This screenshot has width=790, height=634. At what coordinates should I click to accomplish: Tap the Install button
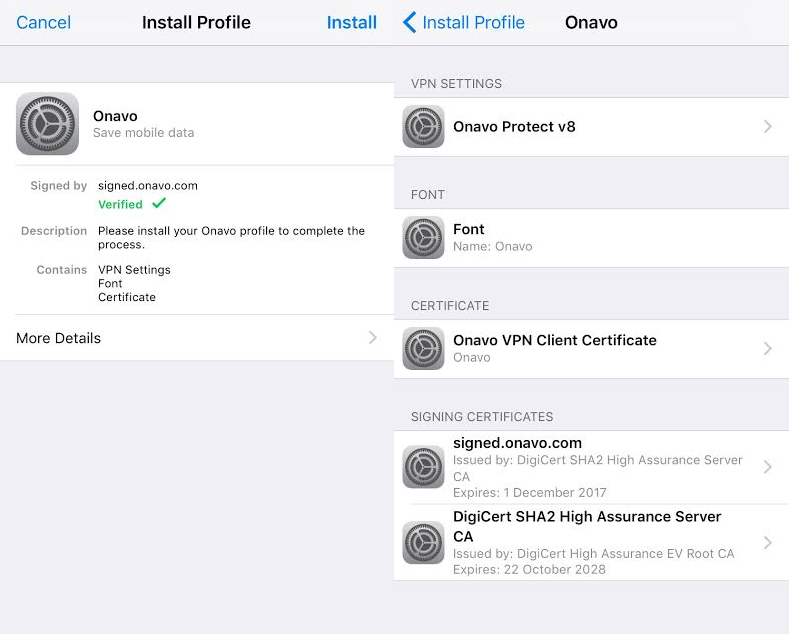point(351,22)
